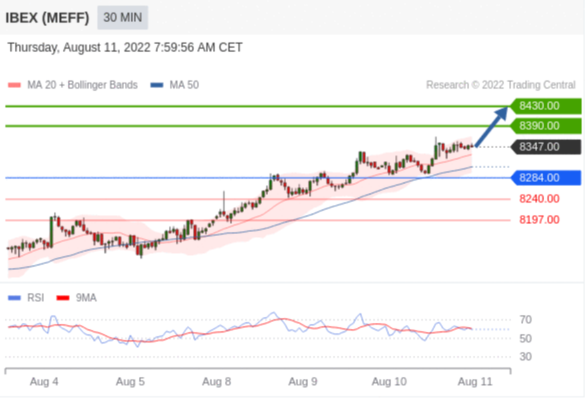Viewport: 586px width, 401px height.
Task: Select the 8347.00 current price tag
Action: (x=546, y=147)
